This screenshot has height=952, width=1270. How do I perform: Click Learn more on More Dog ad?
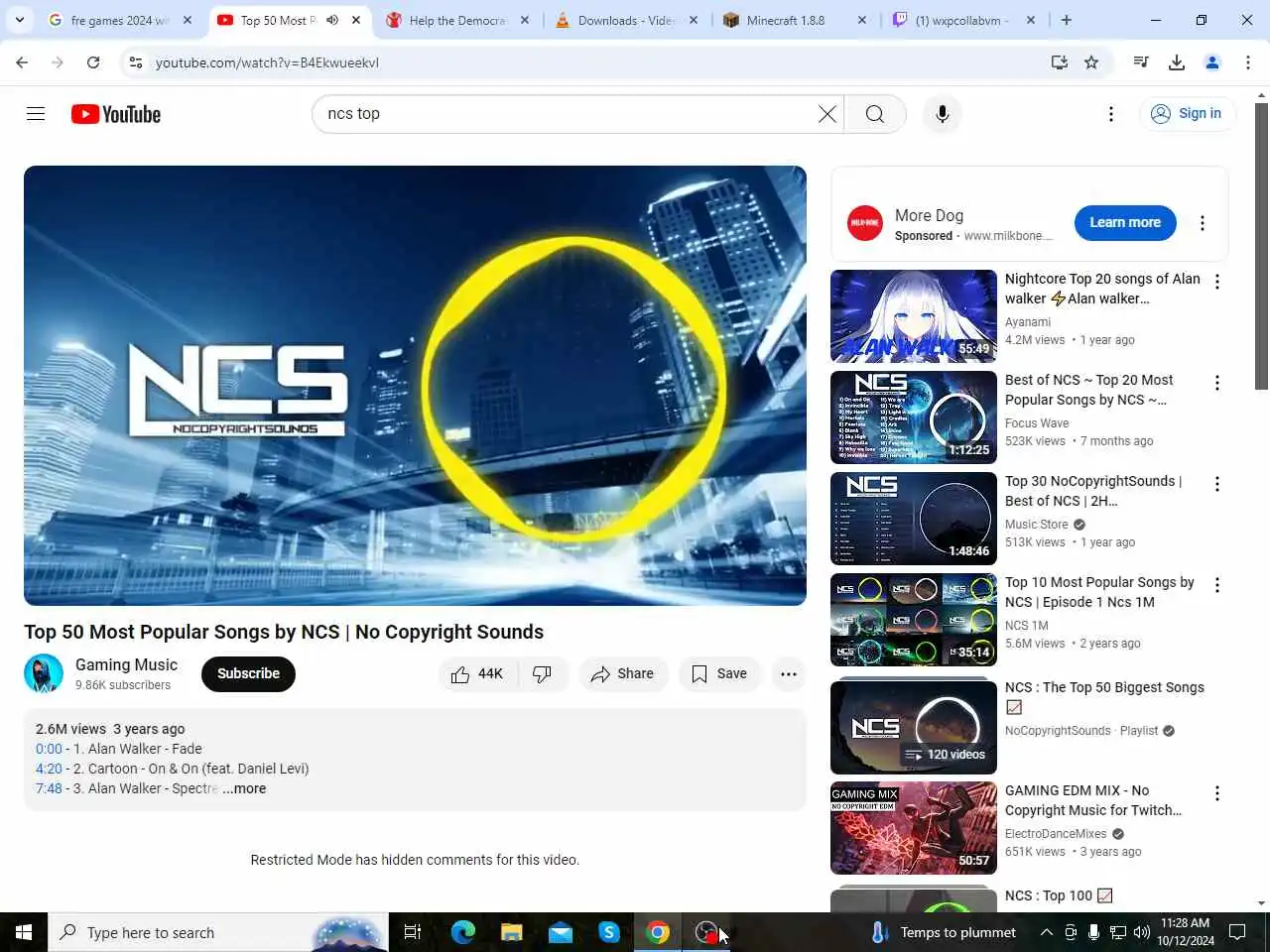tap(1125, 222)
